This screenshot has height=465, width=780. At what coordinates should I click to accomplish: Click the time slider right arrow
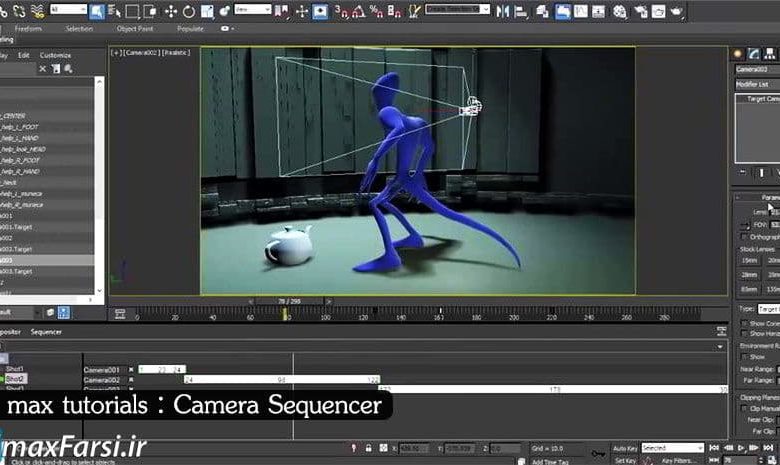(328, 301)
